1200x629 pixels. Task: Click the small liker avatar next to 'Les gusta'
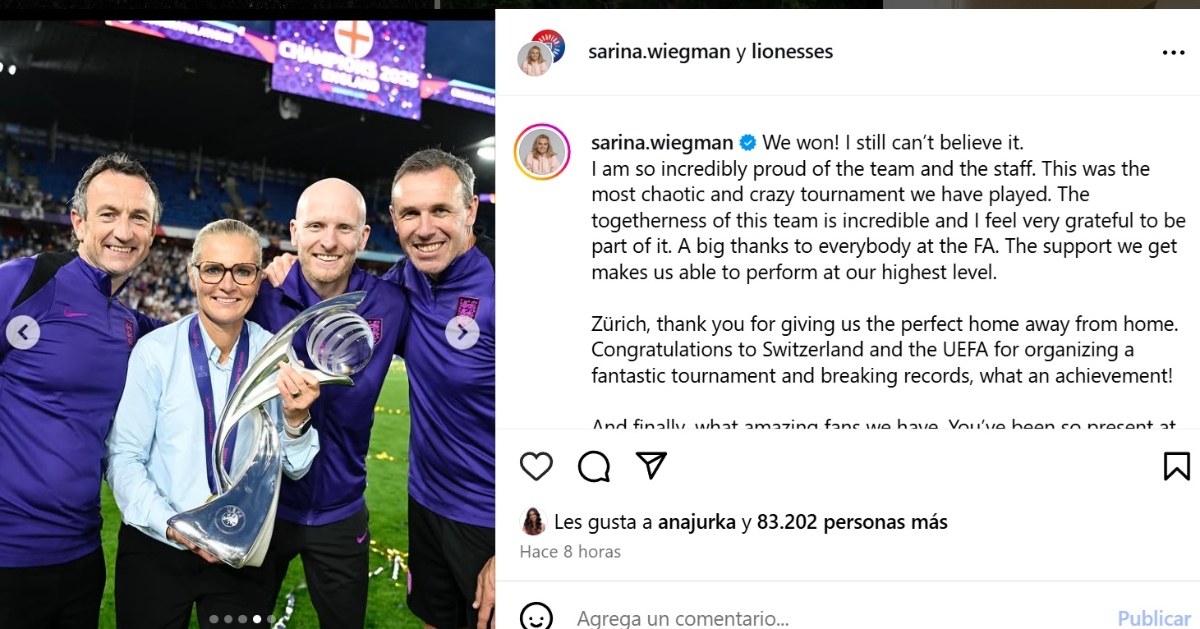[533, 522]
